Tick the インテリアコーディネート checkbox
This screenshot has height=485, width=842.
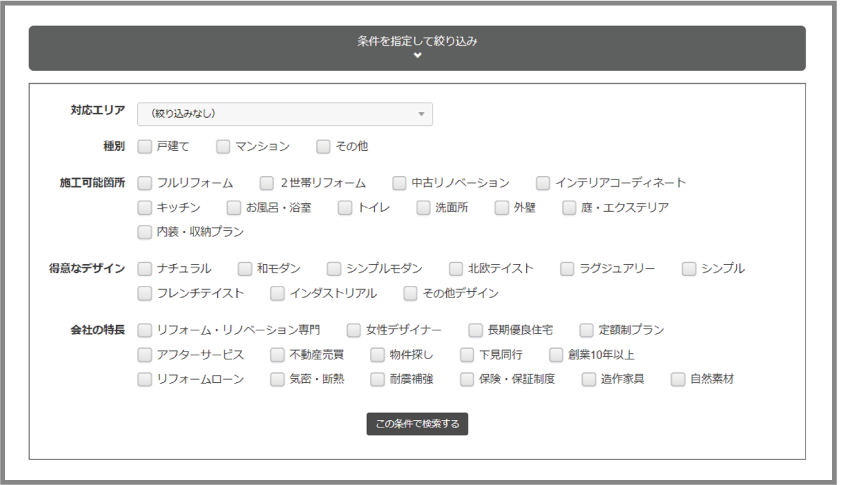[x=543, y=183]
